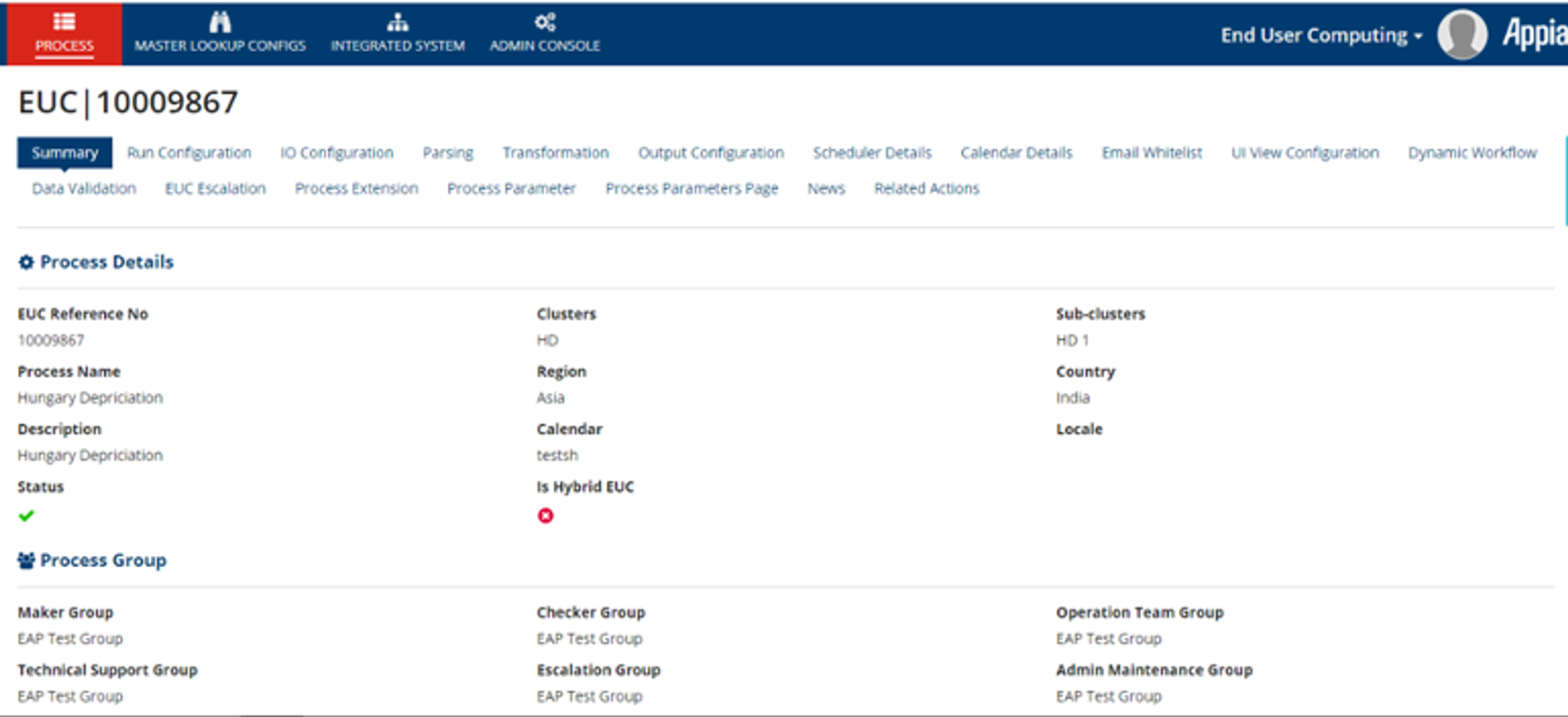This screenshot has width=1568, height=717.
Task: Open the EUC Escalation tab
Action: tap(216, 188)
